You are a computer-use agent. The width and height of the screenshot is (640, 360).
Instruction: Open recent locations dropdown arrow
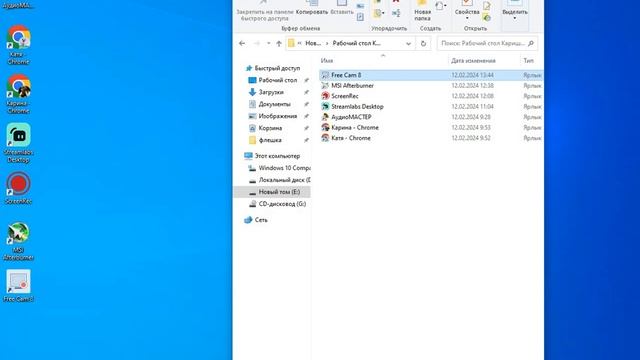pos(269,43)
